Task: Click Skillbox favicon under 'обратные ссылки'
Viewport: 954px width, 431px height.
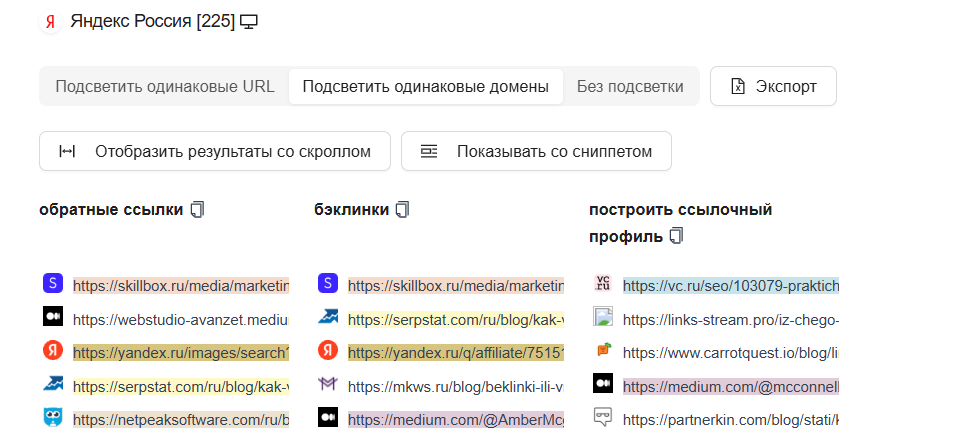Action: [x=53, y=284]
